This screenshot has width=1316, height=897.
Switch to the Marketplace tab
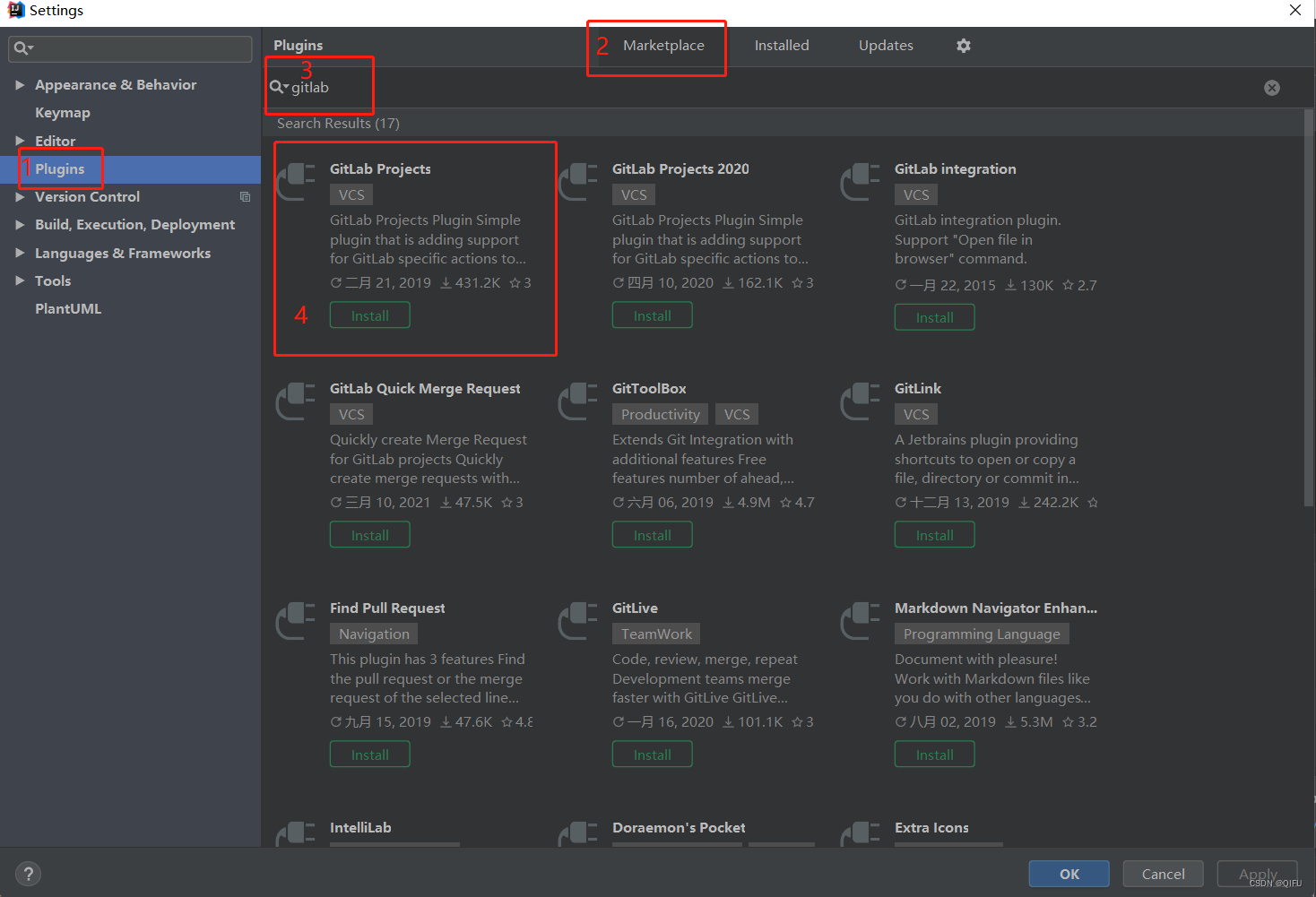[x=663, y=46]
